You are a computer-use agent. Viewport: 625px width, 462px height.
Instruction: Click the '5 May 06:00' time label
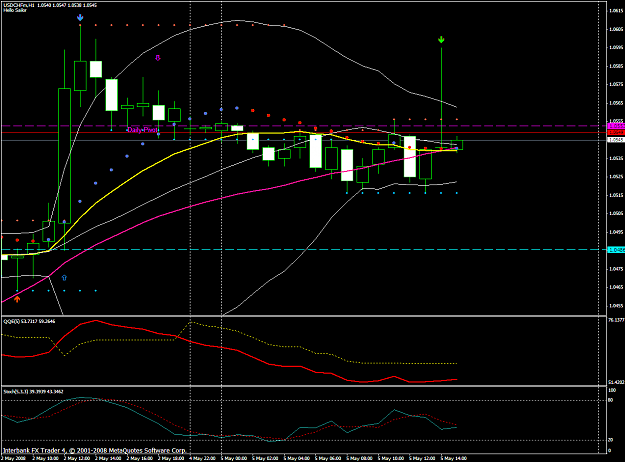tap(328, 458)
